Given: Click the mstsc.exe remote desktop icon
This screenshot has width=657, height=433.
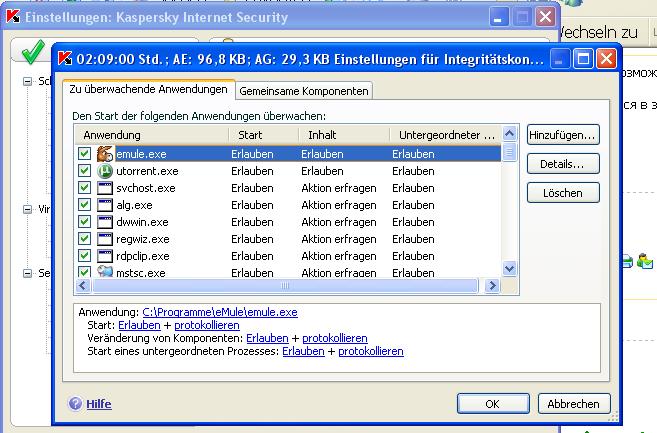Looking at the screenshot, I should [106, 272].
